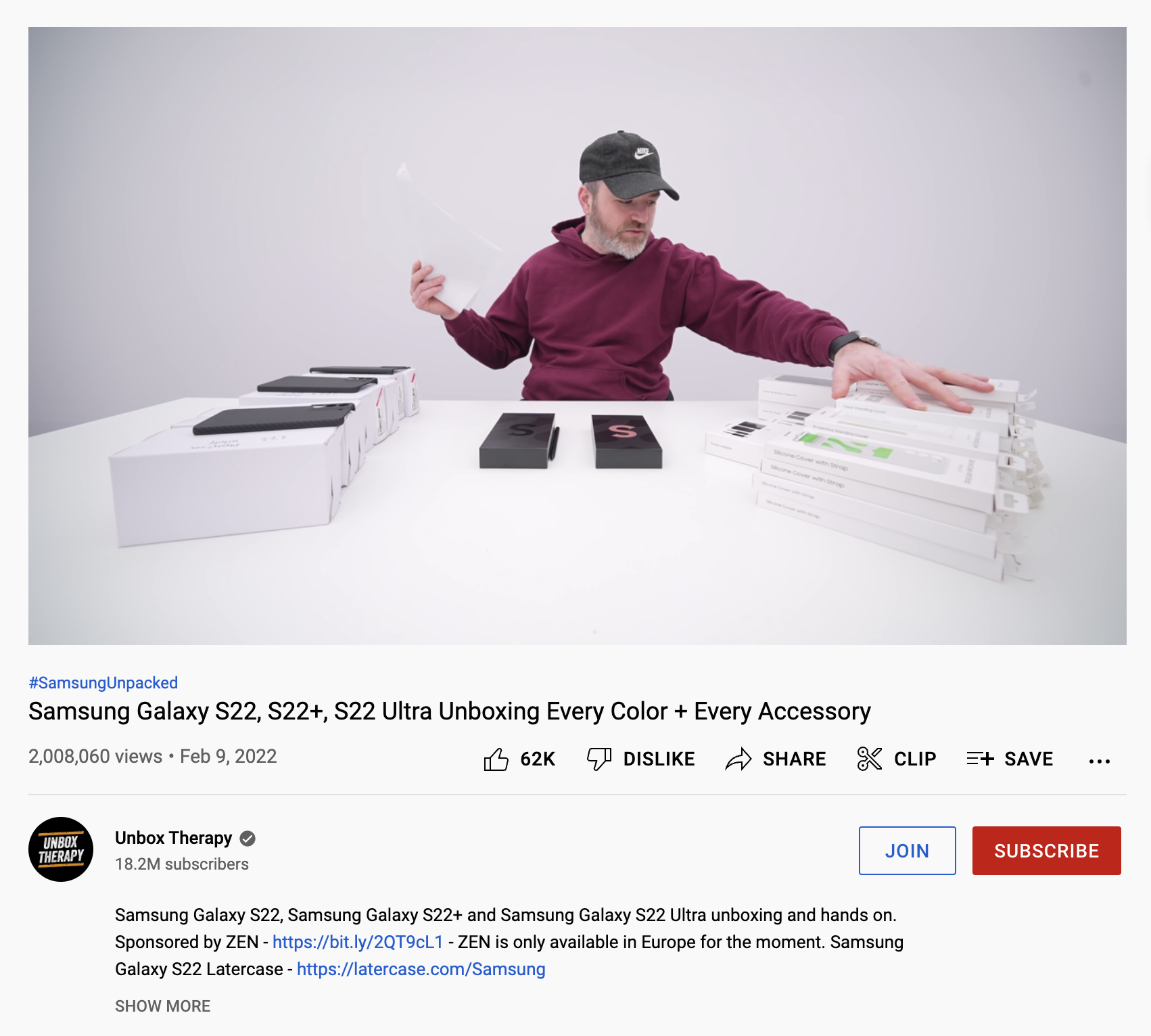This screenshot has width=1151, height=1036.
Task: Expand the description with SHOW MORE
Action: 163,1006
